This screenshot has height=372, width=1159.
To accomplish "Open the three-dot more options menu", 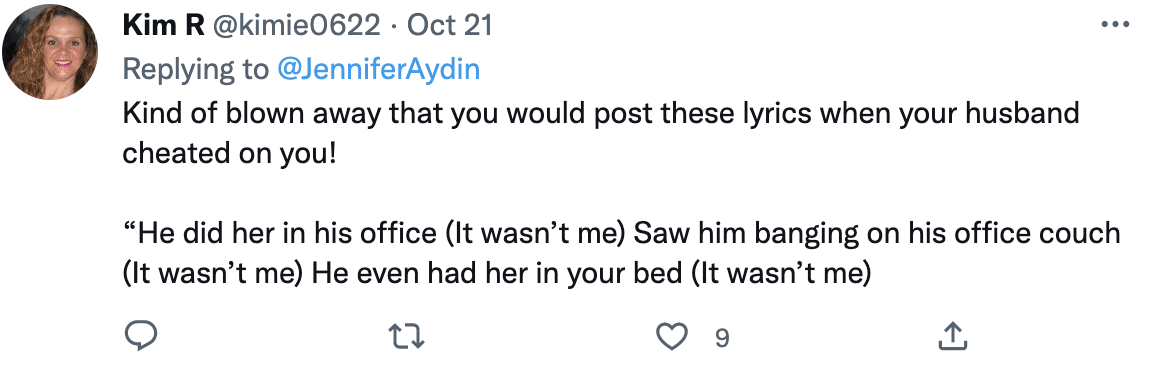I will click(x=1115, y=25).
